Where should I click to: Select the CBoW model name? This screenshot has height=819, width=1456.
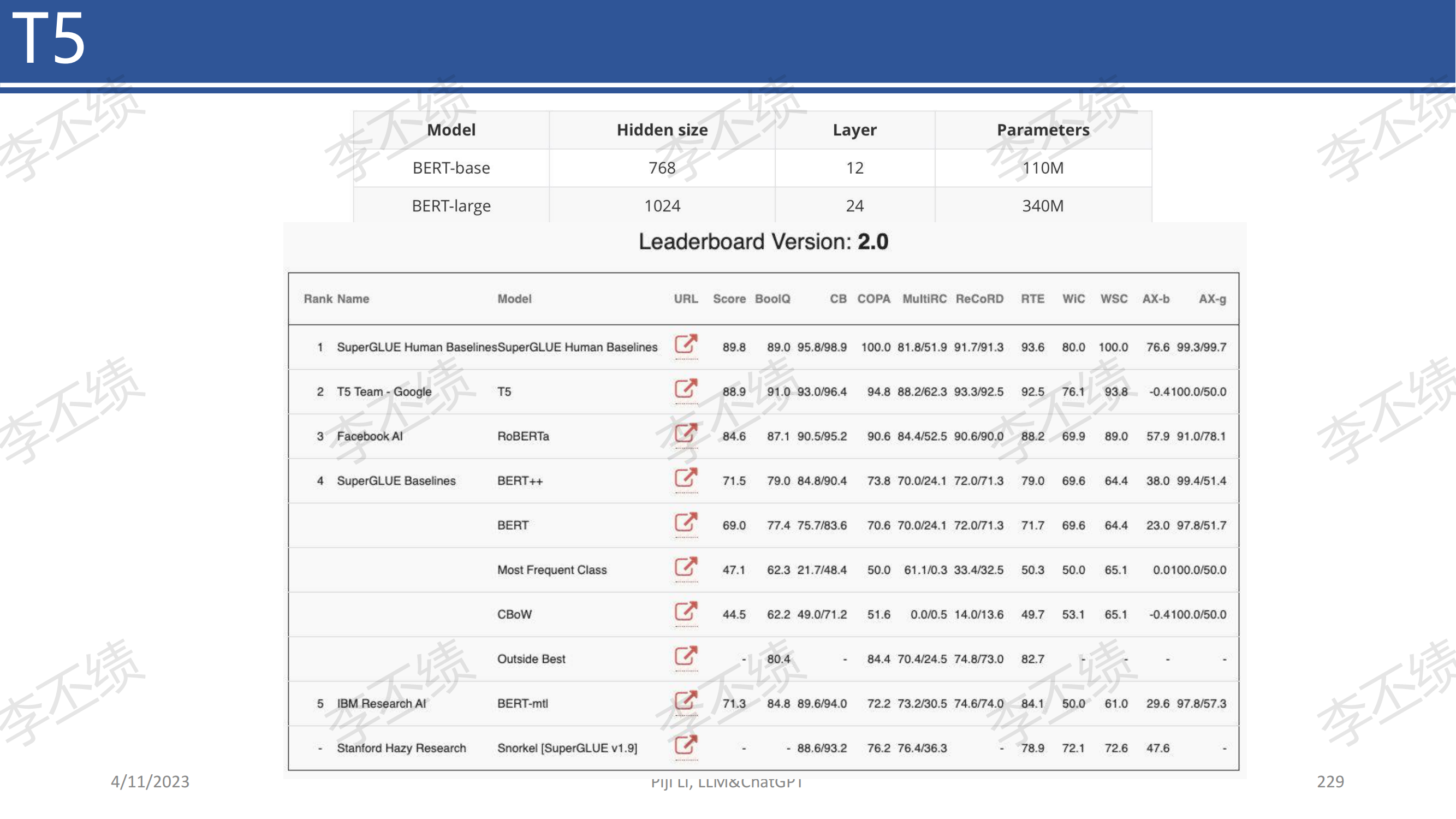point(514,614)
